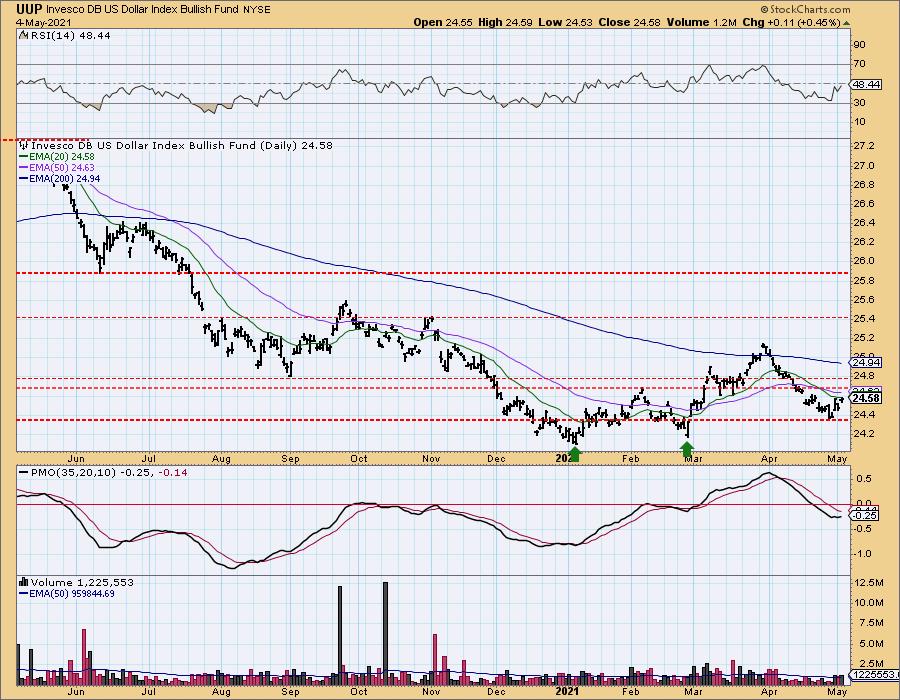The height and width of the screenshot is (700, 900).
Task: Click the 24.58 last price tag on axis
Action: coord(867,398)
